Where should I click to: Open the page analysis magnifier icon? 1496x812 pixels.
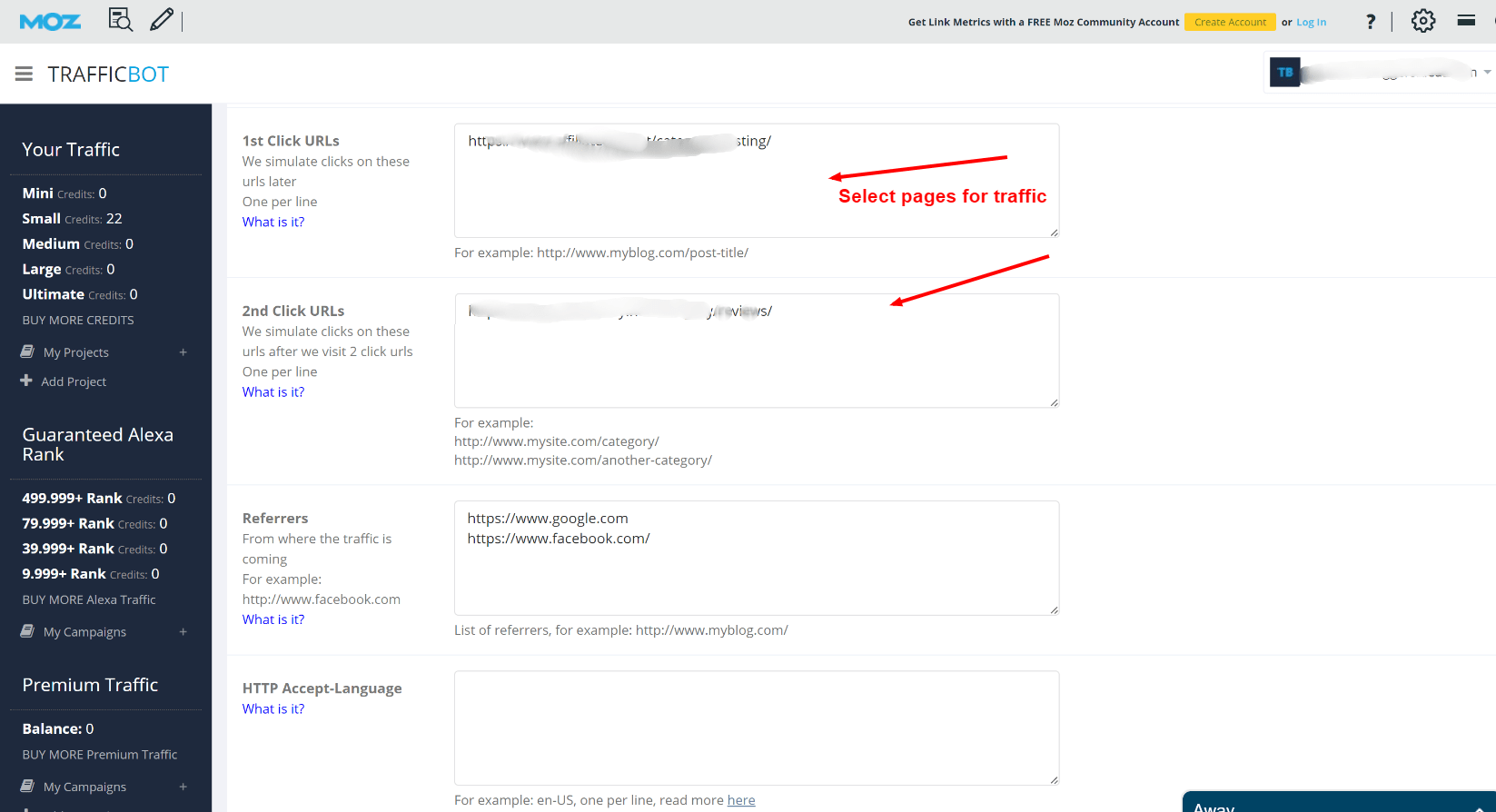click(120, 19)
